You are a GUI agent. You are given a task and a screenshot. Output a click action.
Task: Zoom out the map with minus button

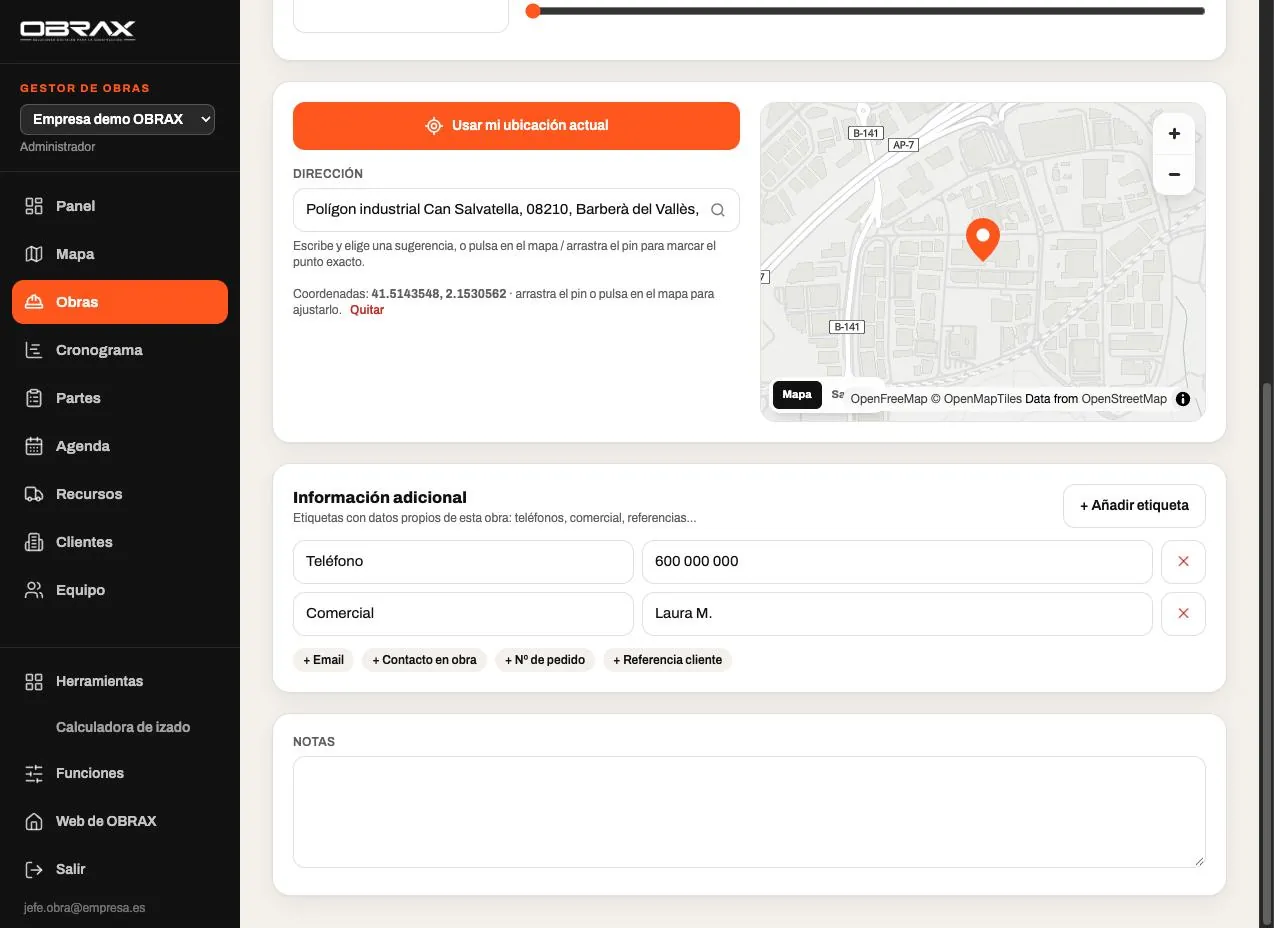pyautogui.click(x=1174, y=175)
